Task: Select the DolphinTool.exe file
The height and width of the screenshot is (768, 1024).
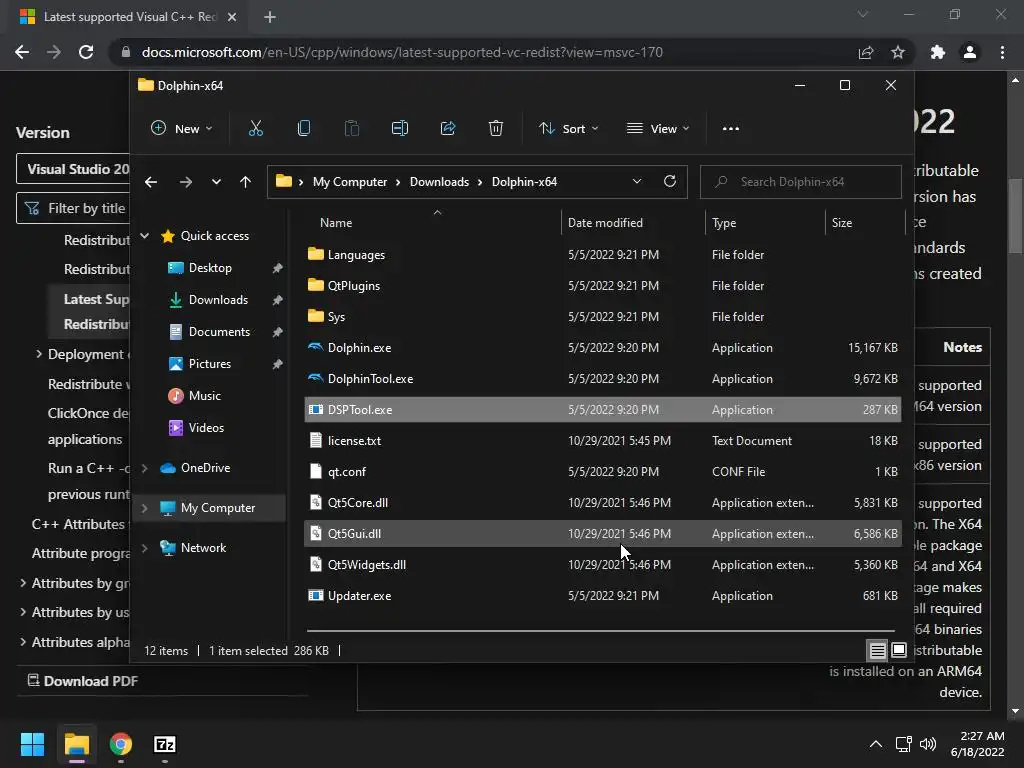Action: coord(603,379)
